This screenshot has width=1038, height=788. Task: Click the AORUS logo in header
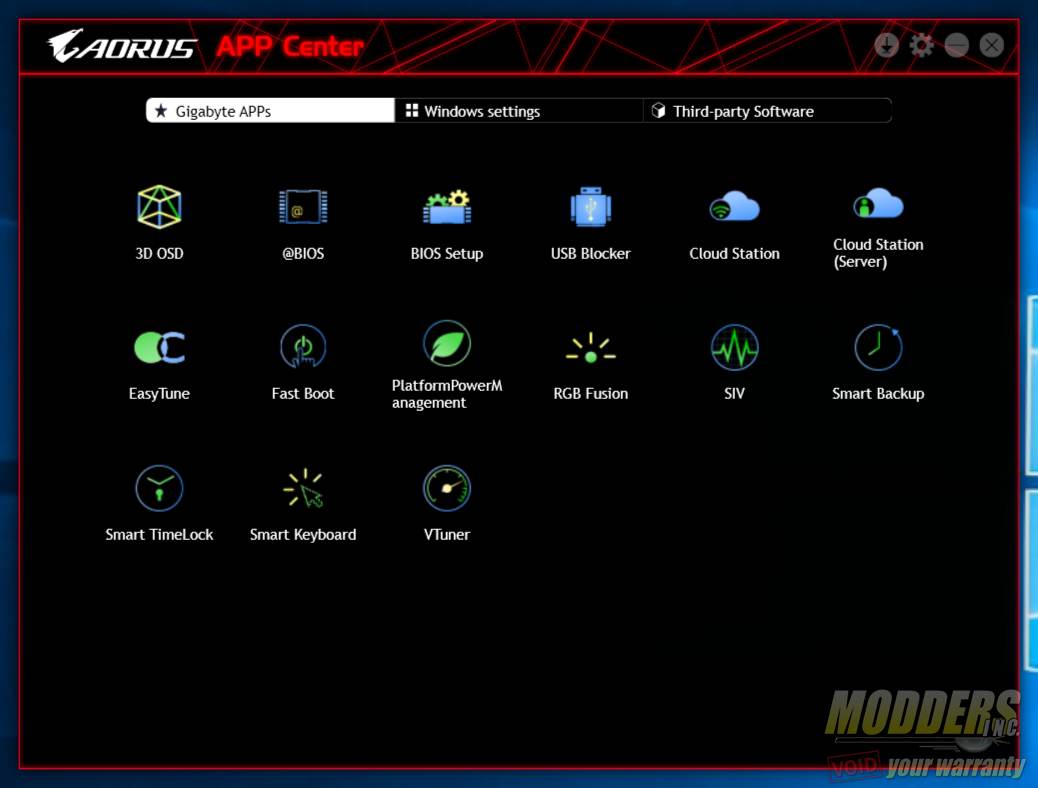(x=122, y=46)
